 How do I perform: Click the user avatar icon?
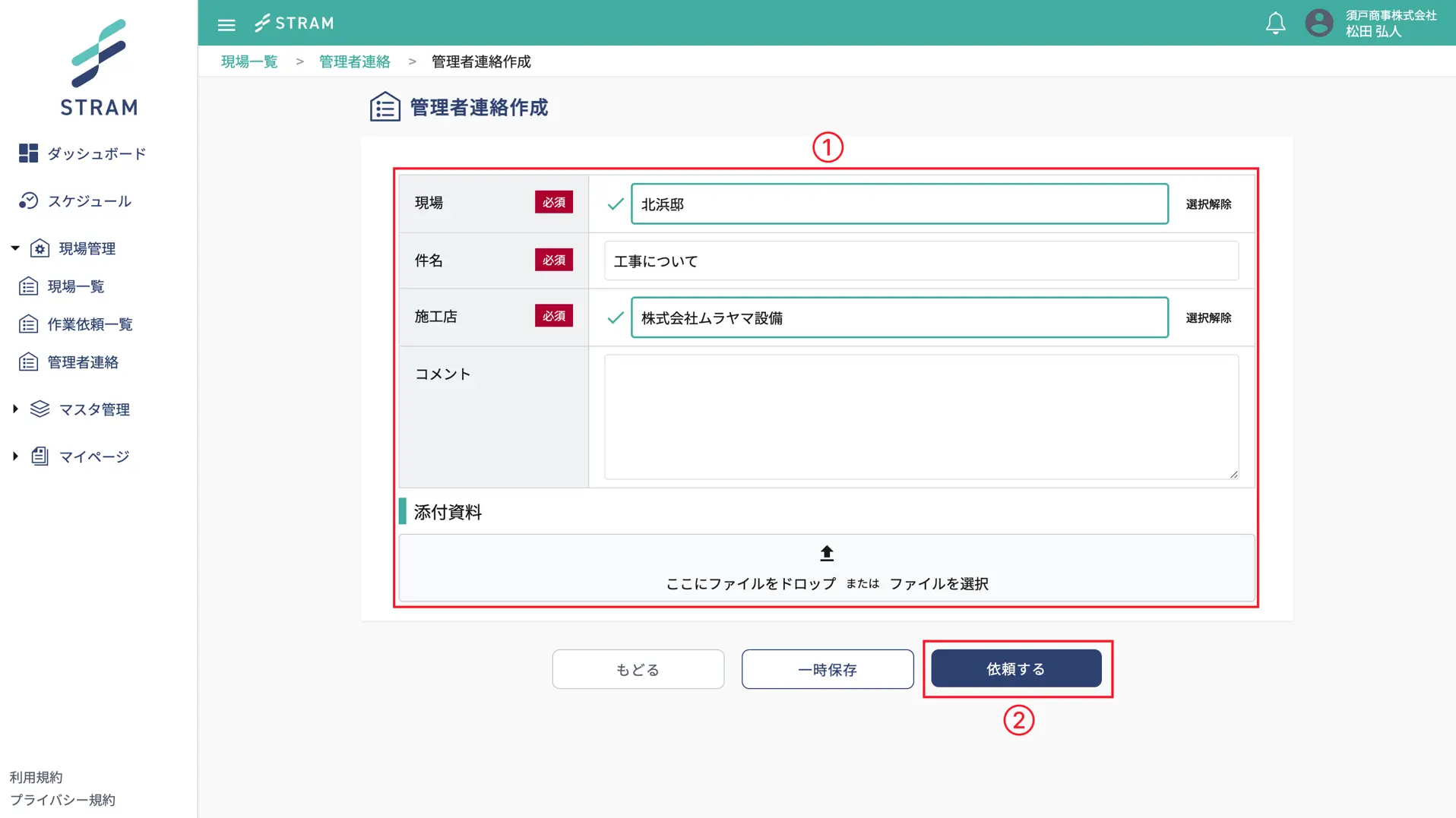pos(1318,23)
